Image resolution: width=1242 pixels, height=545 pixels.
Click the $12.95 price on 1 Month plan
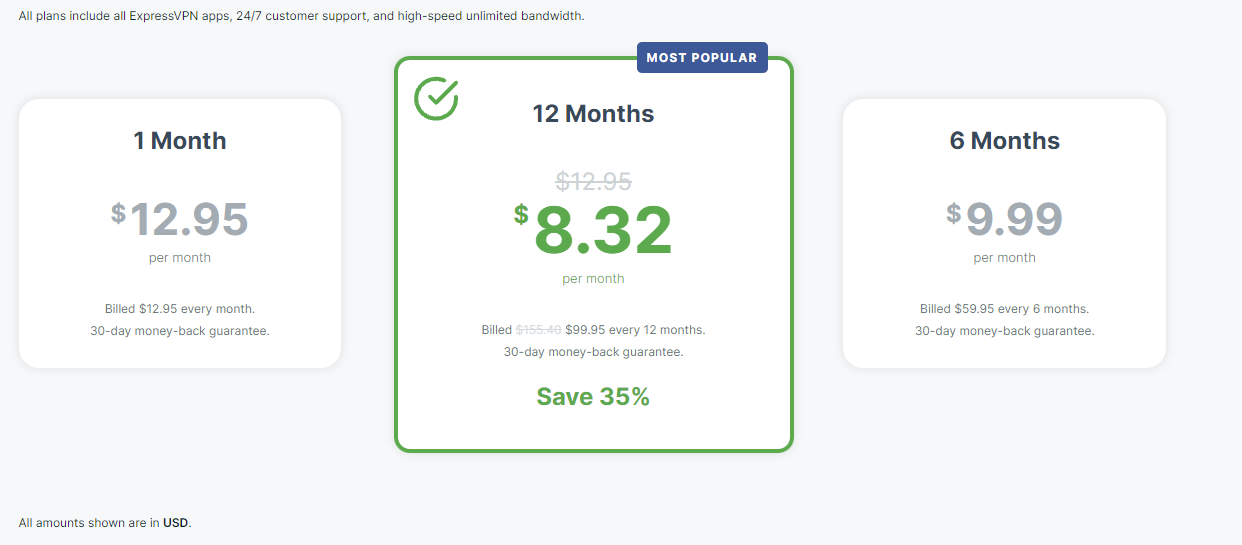(180, 219)
